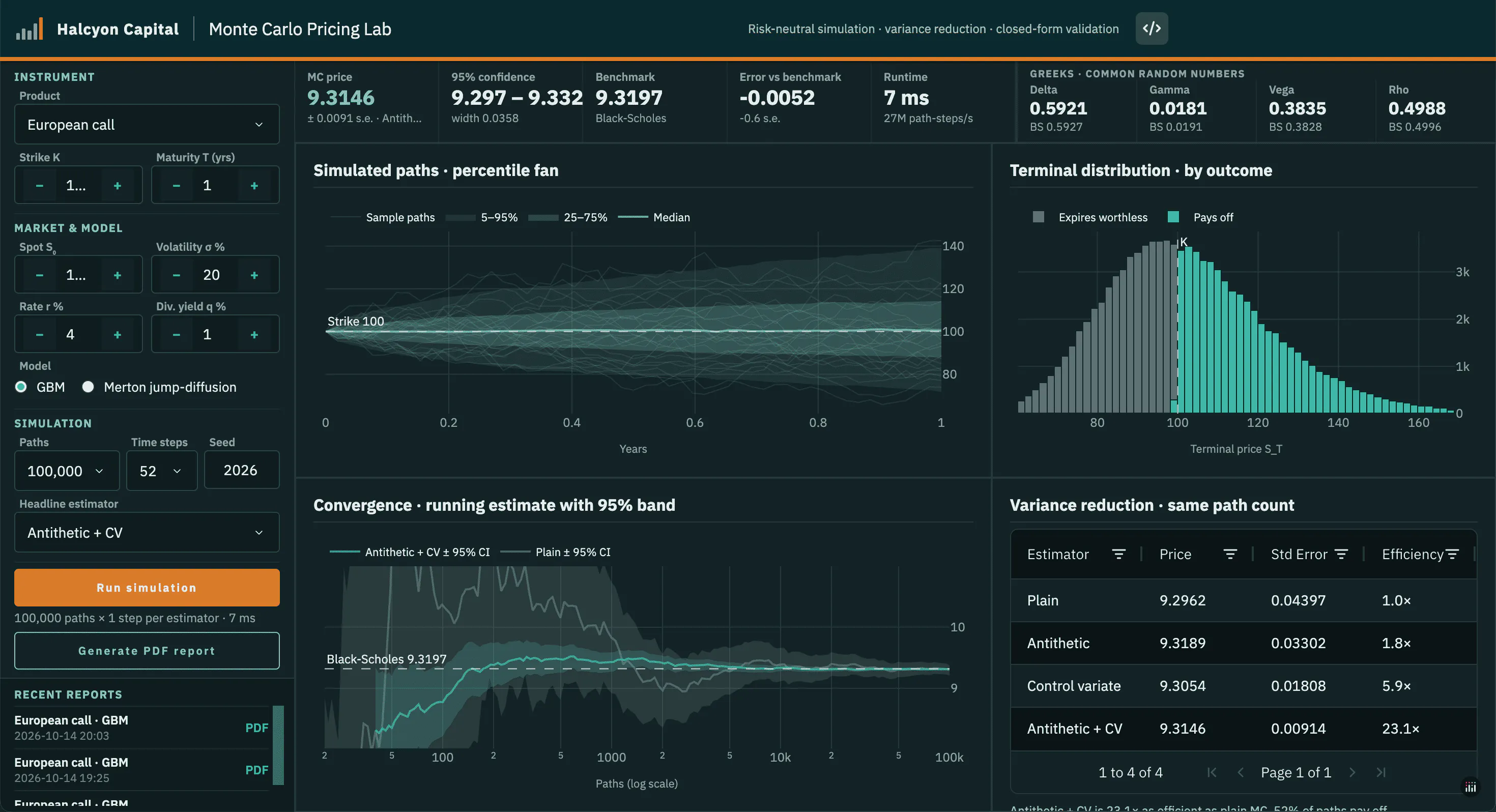Click the Seed input field 2026
The image size is (1496, 812).
point(242,470)
